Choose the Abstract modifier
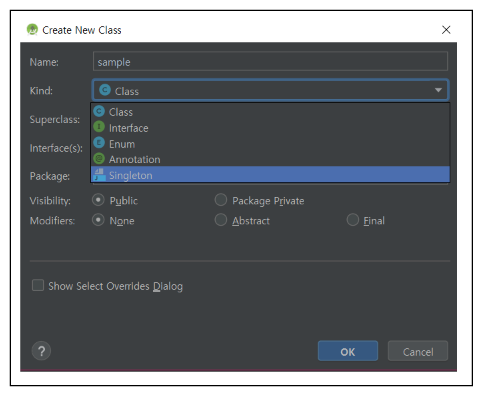This screenshot has width=483, height=394. (x=221, y=220)
